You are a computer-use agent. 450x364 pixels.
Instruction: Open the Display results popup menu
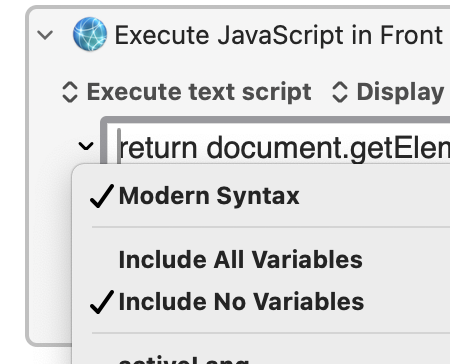(389, 92)
